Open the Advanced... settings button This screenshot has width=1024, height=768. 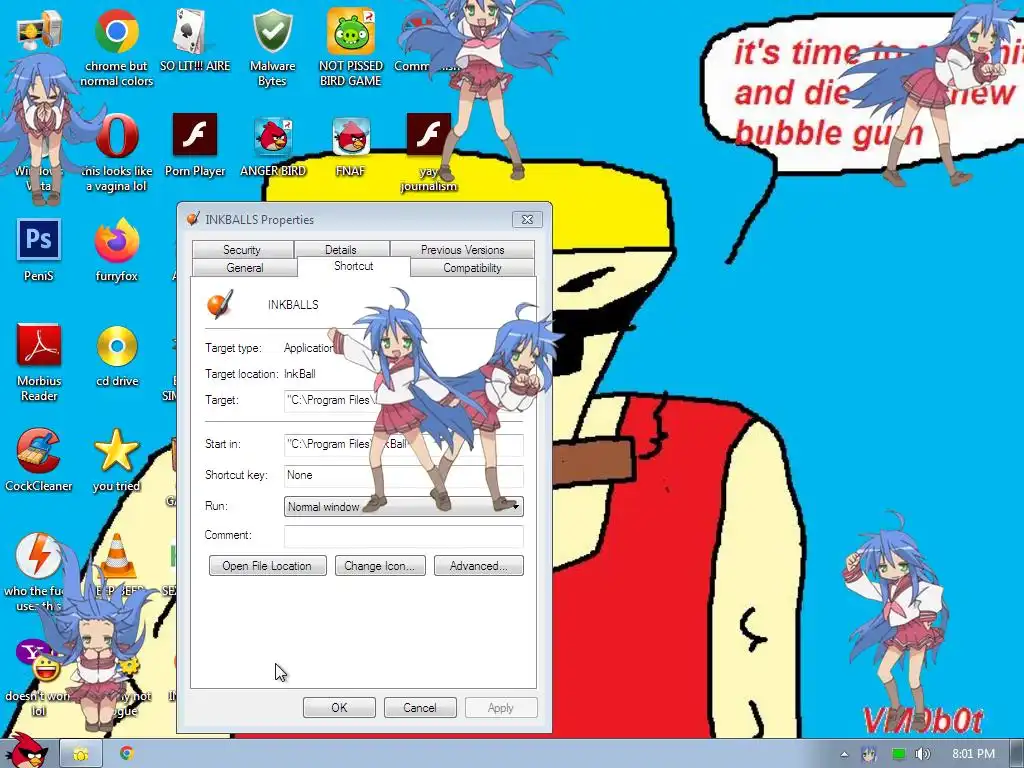click(479, 566)
